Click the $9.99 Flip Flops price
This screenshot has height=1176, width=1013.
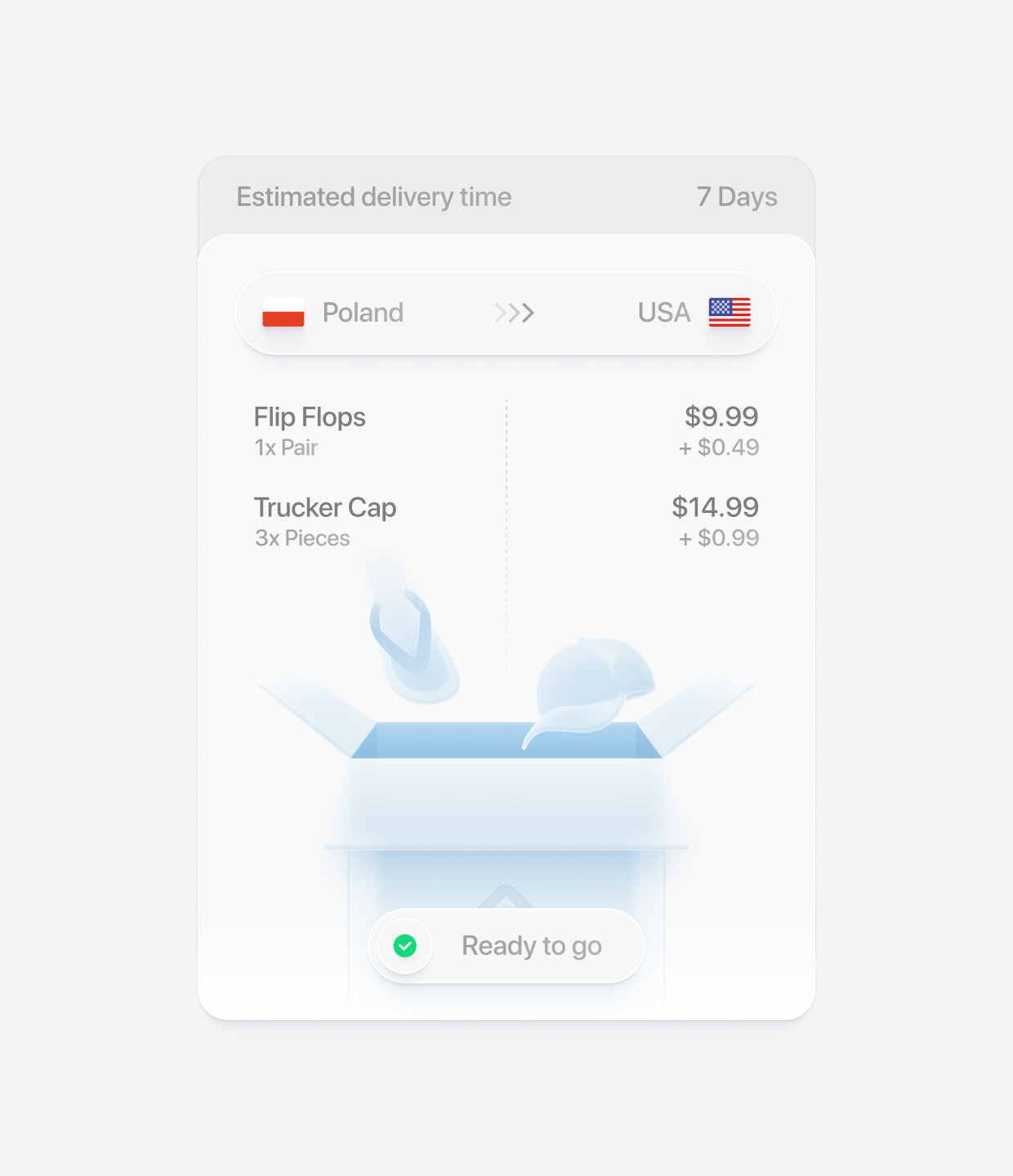point(721,416)
